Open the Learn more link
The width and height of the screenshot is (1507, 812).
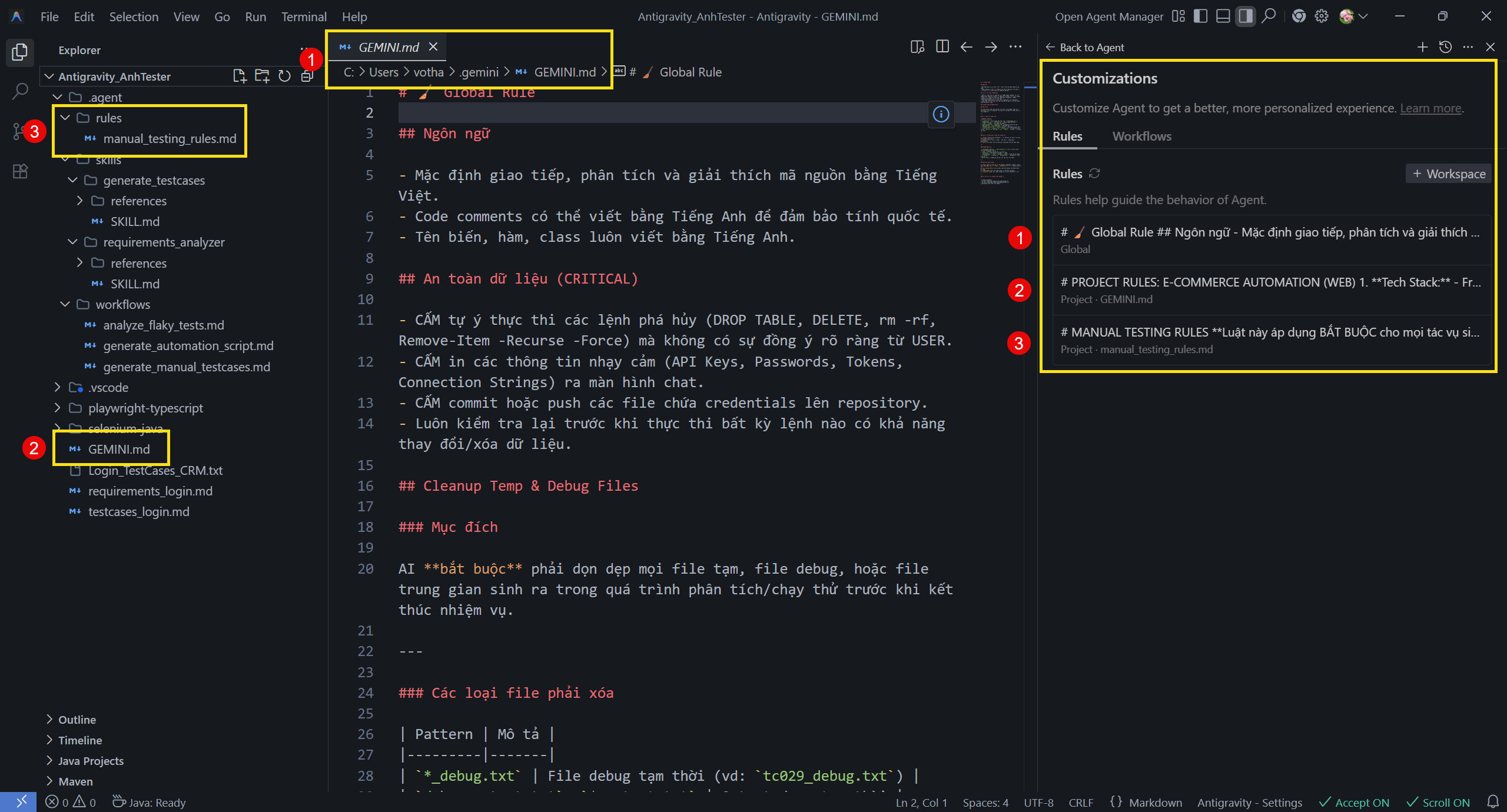pyautogui.click(x=1430, y=108)
